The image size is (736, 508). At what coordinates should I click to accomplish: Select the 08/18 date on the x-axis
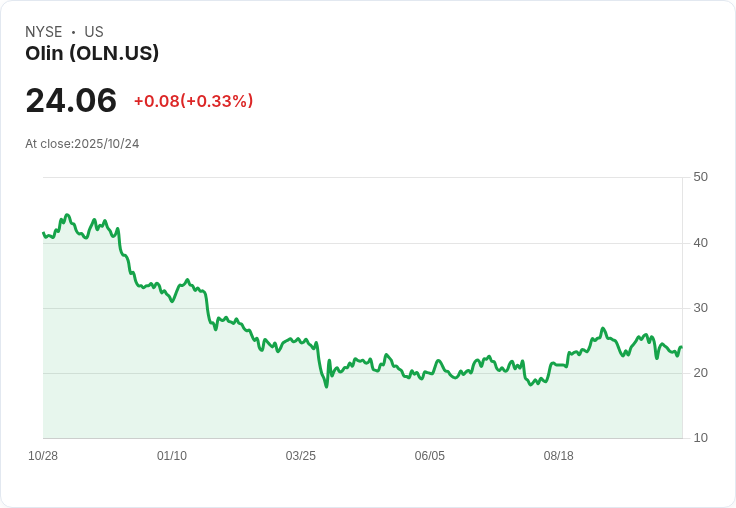(x=559, y=456)
